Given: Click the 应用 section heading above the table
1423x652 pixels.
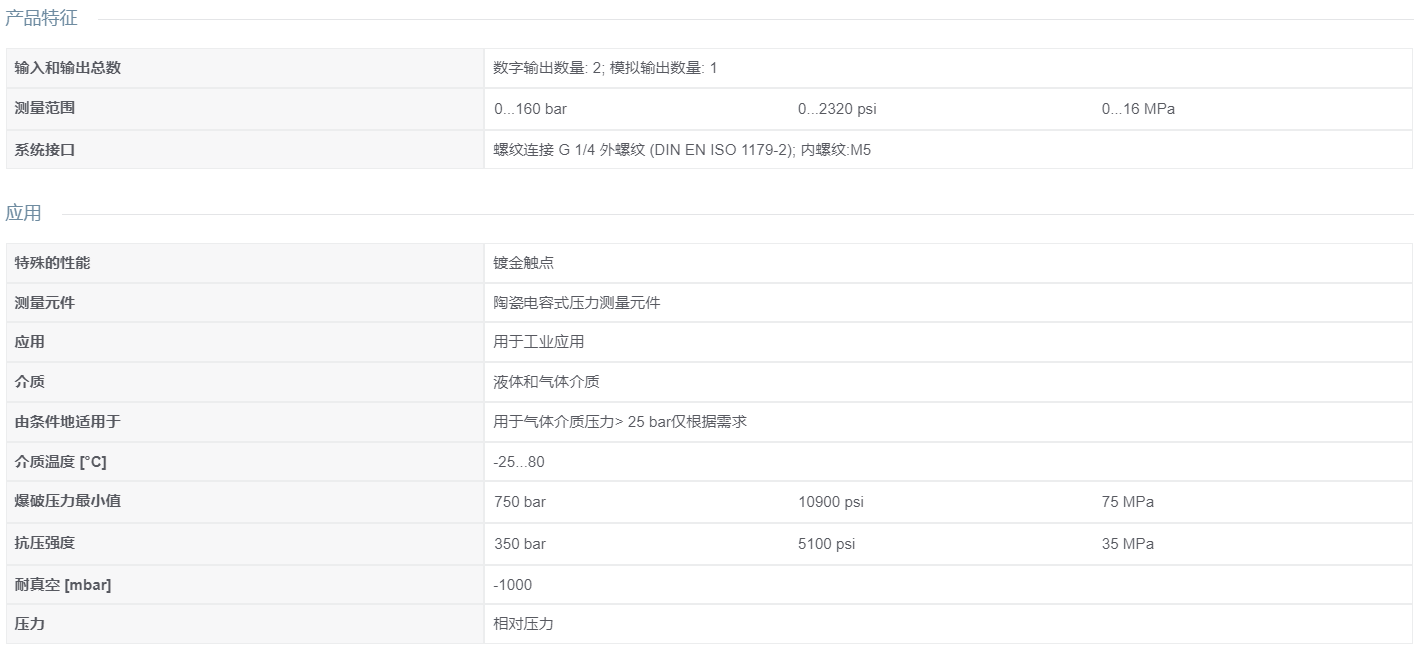Looking at the screenshot, I should pyautogui.click(x=23, y=213).
